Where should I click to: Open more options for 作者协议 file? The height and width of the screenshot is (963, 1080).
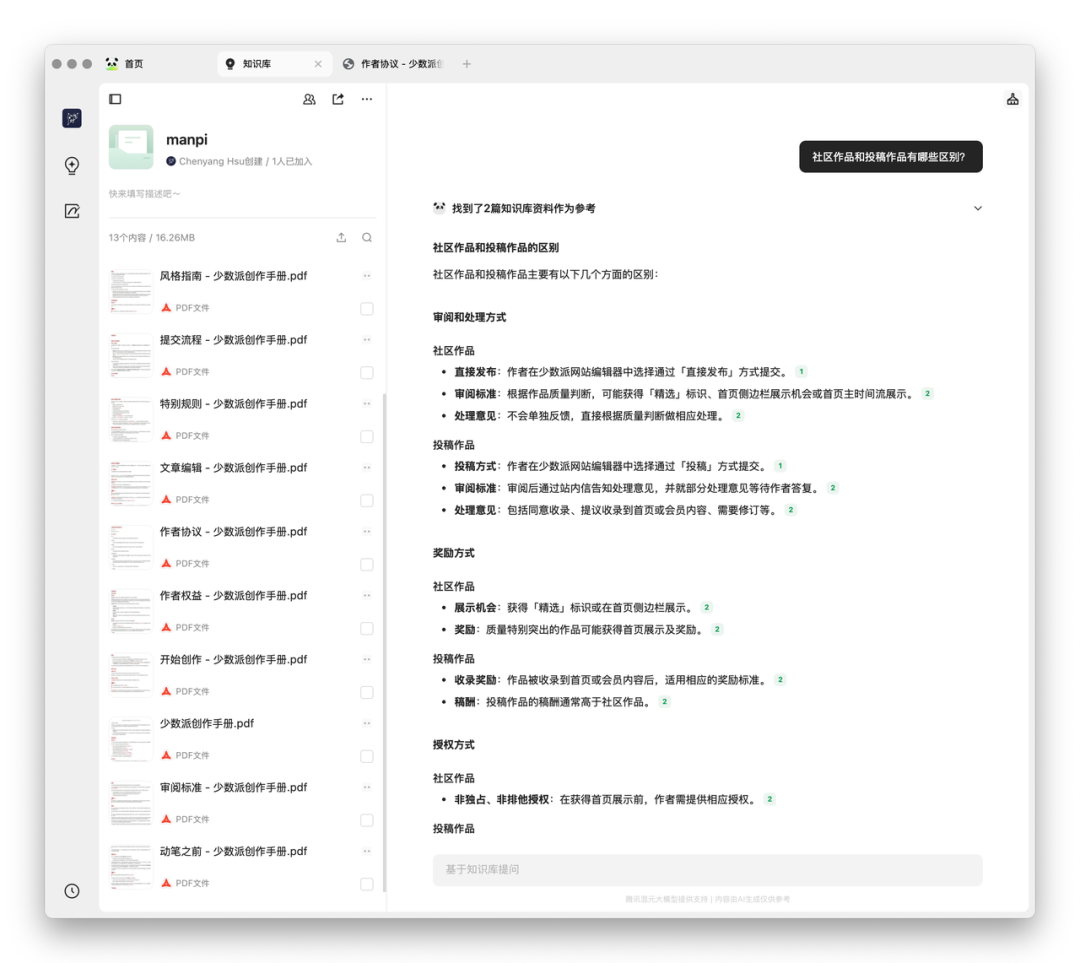pyautogui.click(x=367, y=532)
